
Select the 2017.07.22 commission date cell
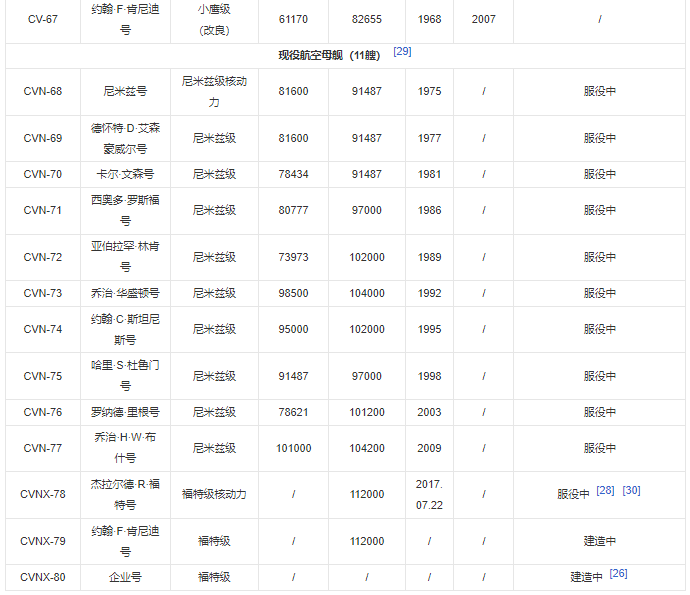[429, 494]
